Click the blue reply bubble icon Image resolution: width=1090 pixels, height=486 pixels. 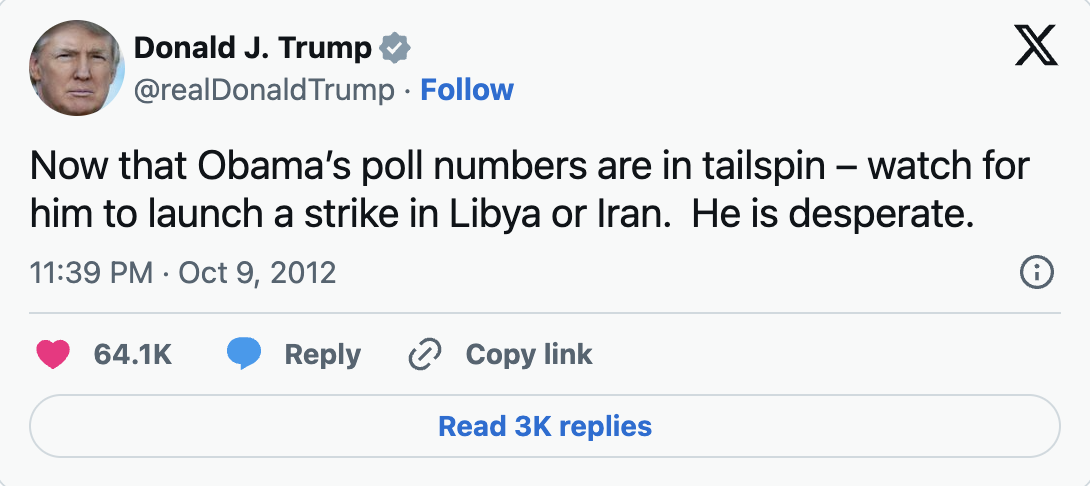(244, 354)
